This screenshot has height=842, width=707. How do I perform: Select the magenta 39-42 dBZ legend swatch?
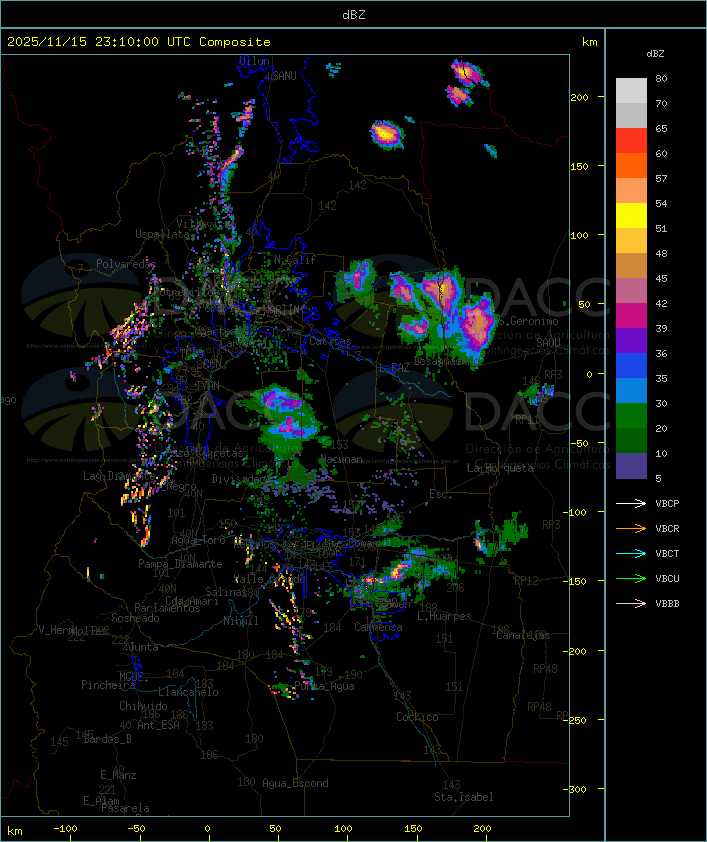click(x=631, y=316)
